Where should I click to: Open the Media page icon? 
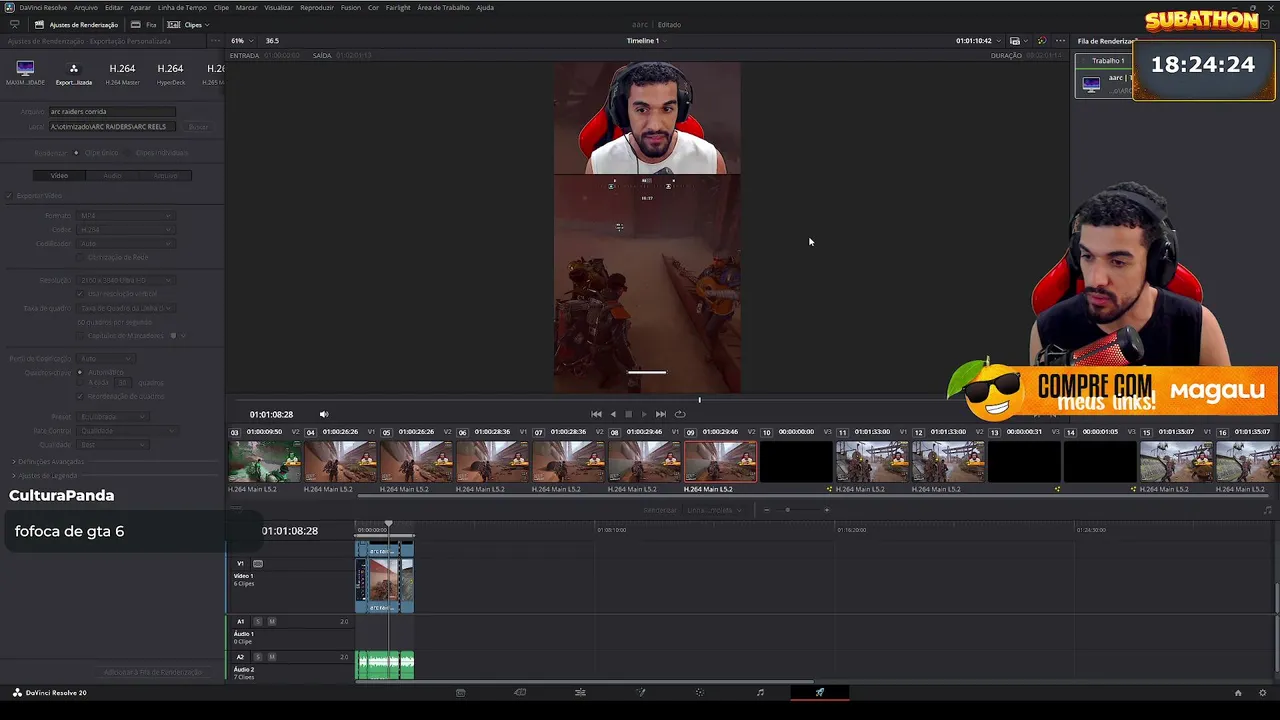click(x=460, y=692)
